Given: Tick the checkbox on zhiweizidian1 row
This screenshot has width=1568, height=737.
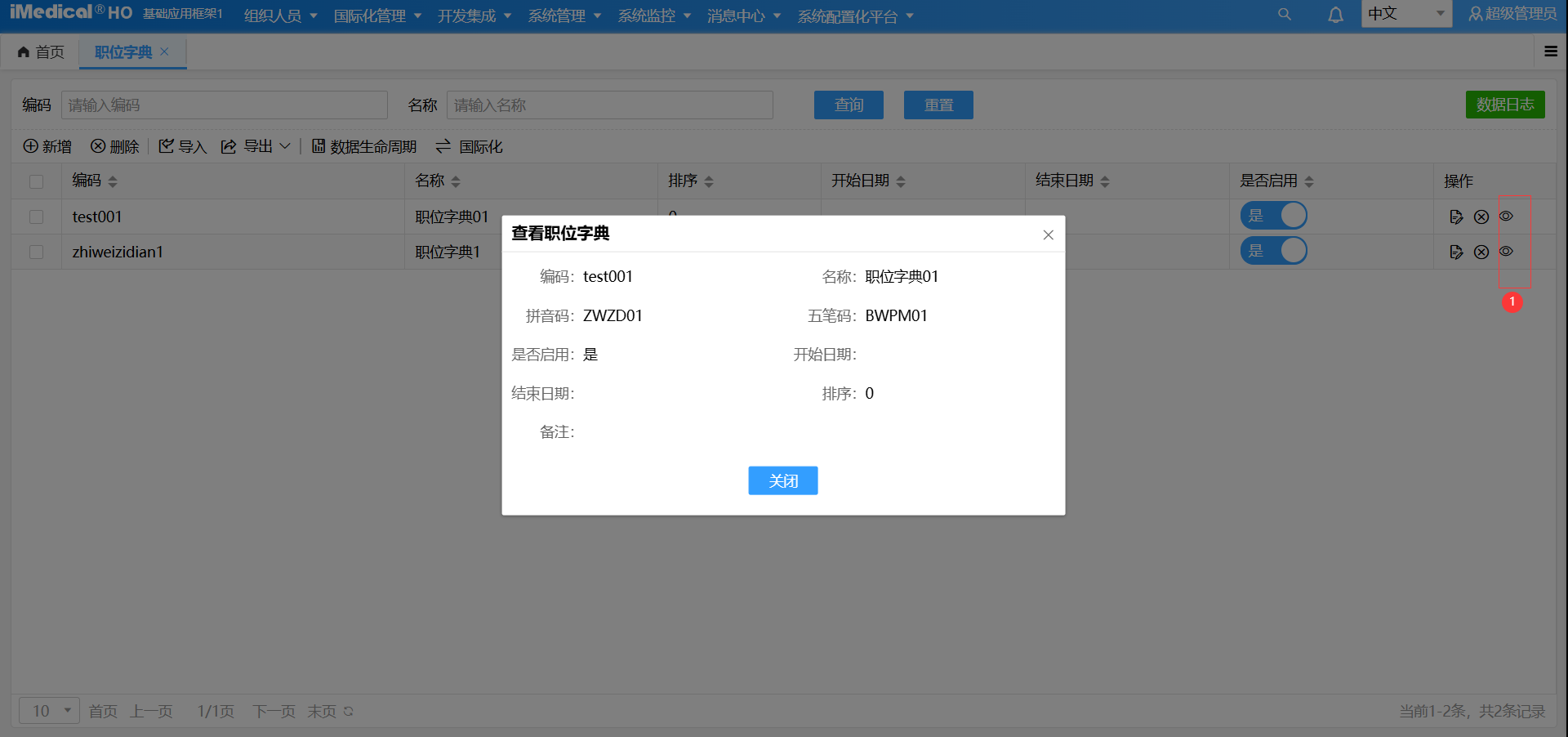Looking at the screenshot, I should point(35,252).
